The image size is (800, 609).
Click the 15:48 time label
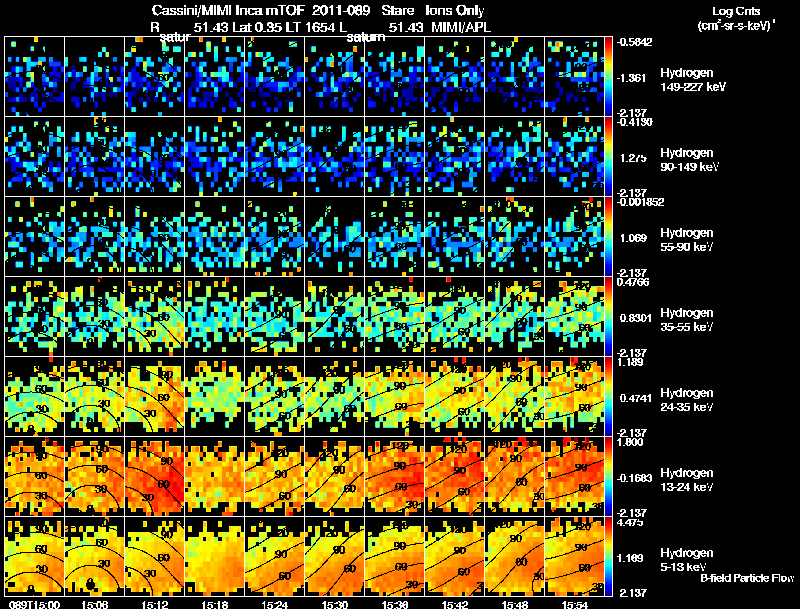[x=515, y=604]
